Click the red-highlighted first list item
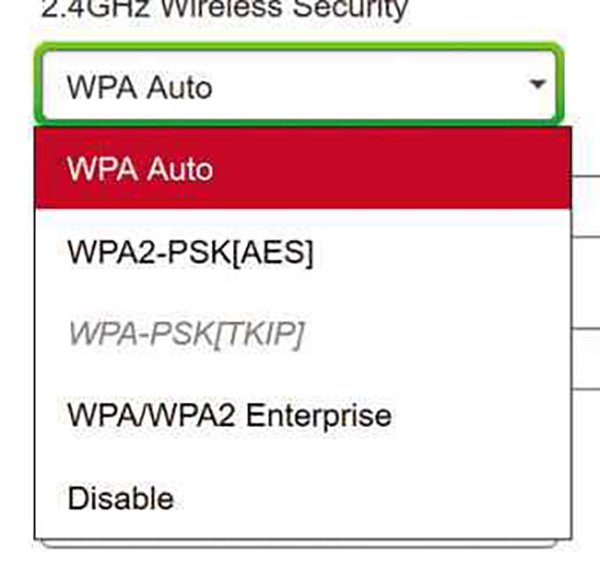The image size is (600, 568). click(x=303, y=168)
